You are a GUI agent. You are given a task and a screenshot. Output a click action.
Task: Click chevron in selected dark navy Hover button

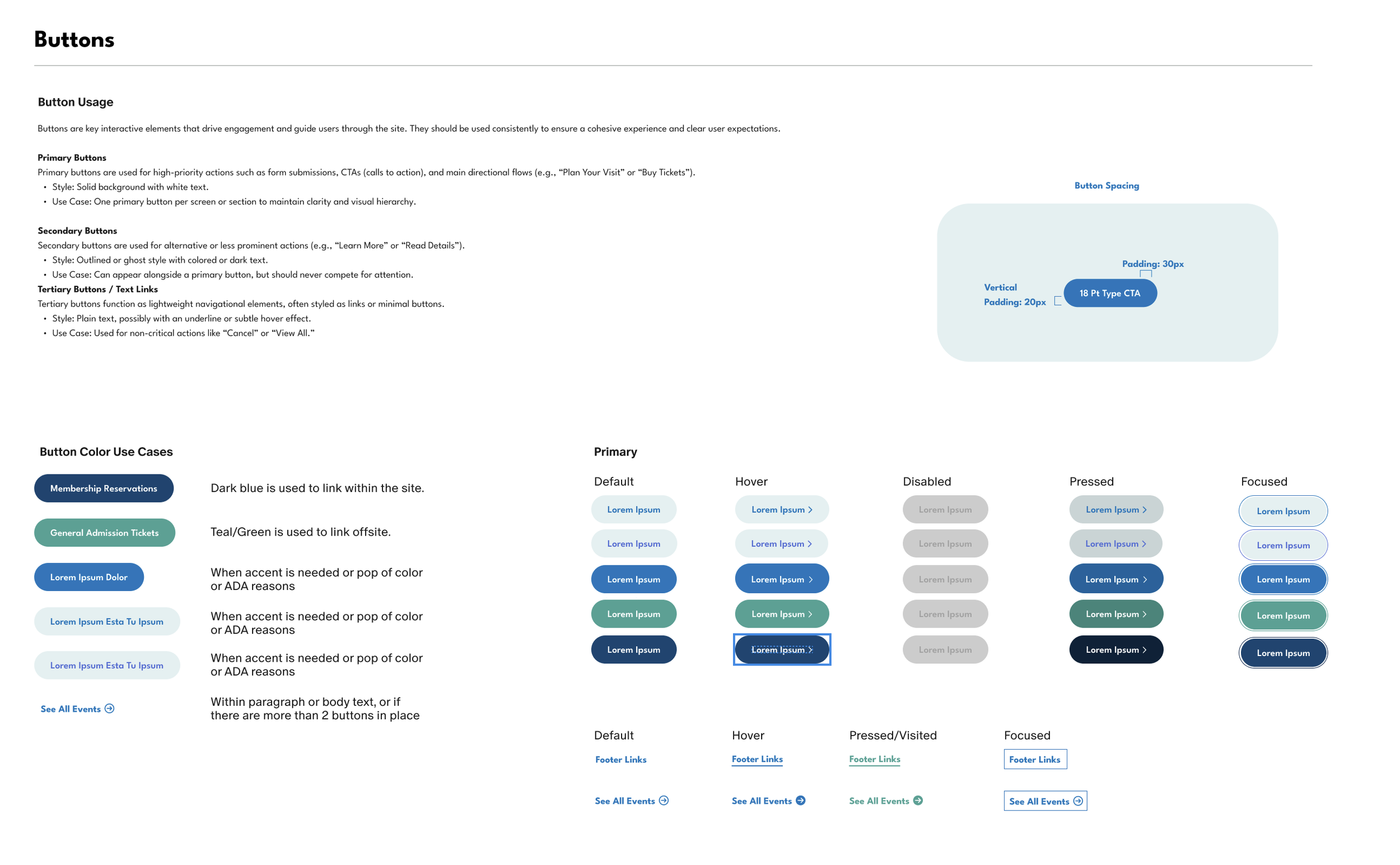pos(811,650)
